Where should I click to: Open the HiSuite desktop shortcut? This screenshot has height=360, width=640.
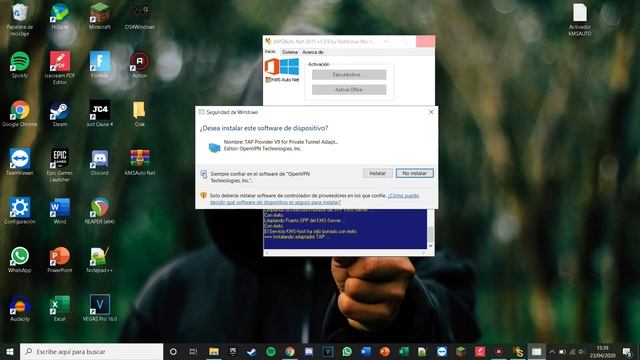point(60,16)
